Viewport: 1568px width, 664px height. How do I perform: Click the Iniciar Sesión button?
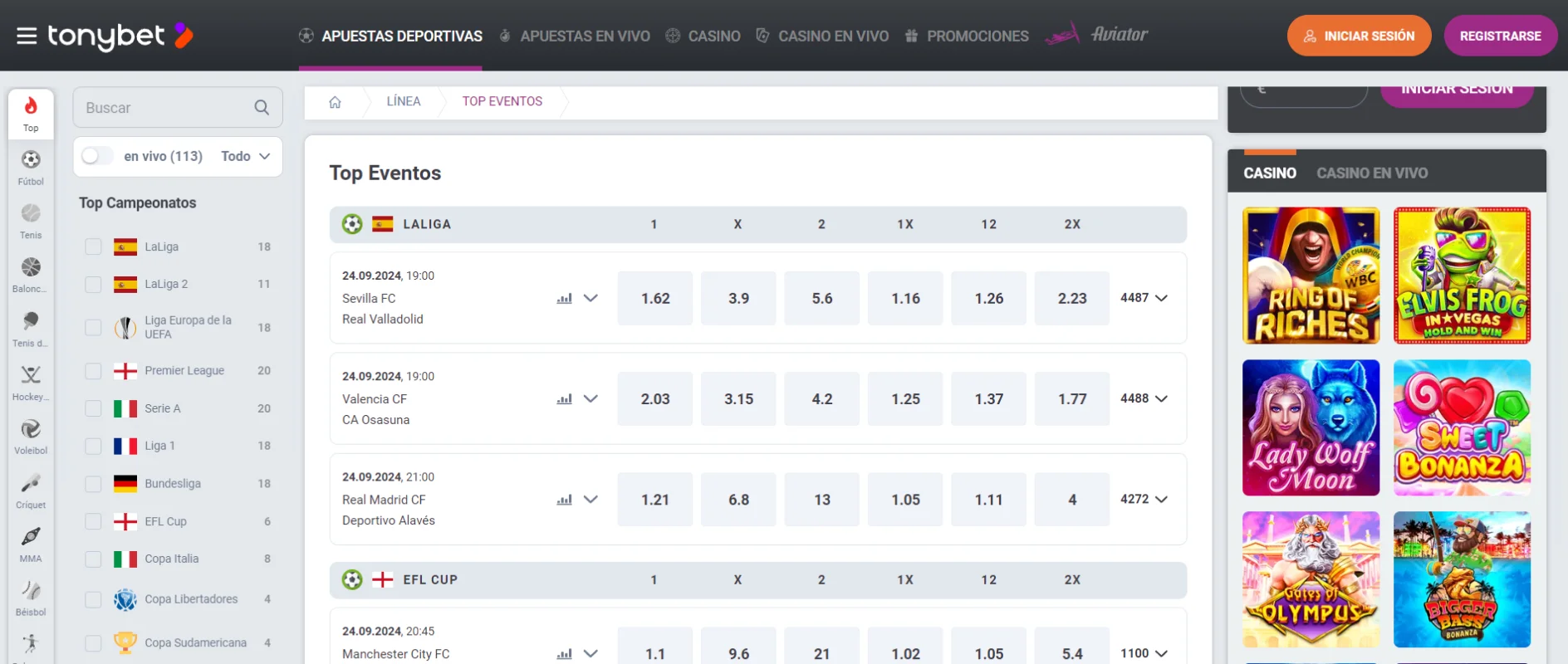point(1359,36)
